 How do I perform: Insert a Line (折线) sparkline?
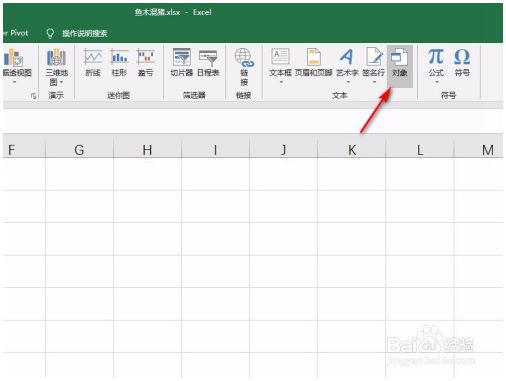(93, 63)
